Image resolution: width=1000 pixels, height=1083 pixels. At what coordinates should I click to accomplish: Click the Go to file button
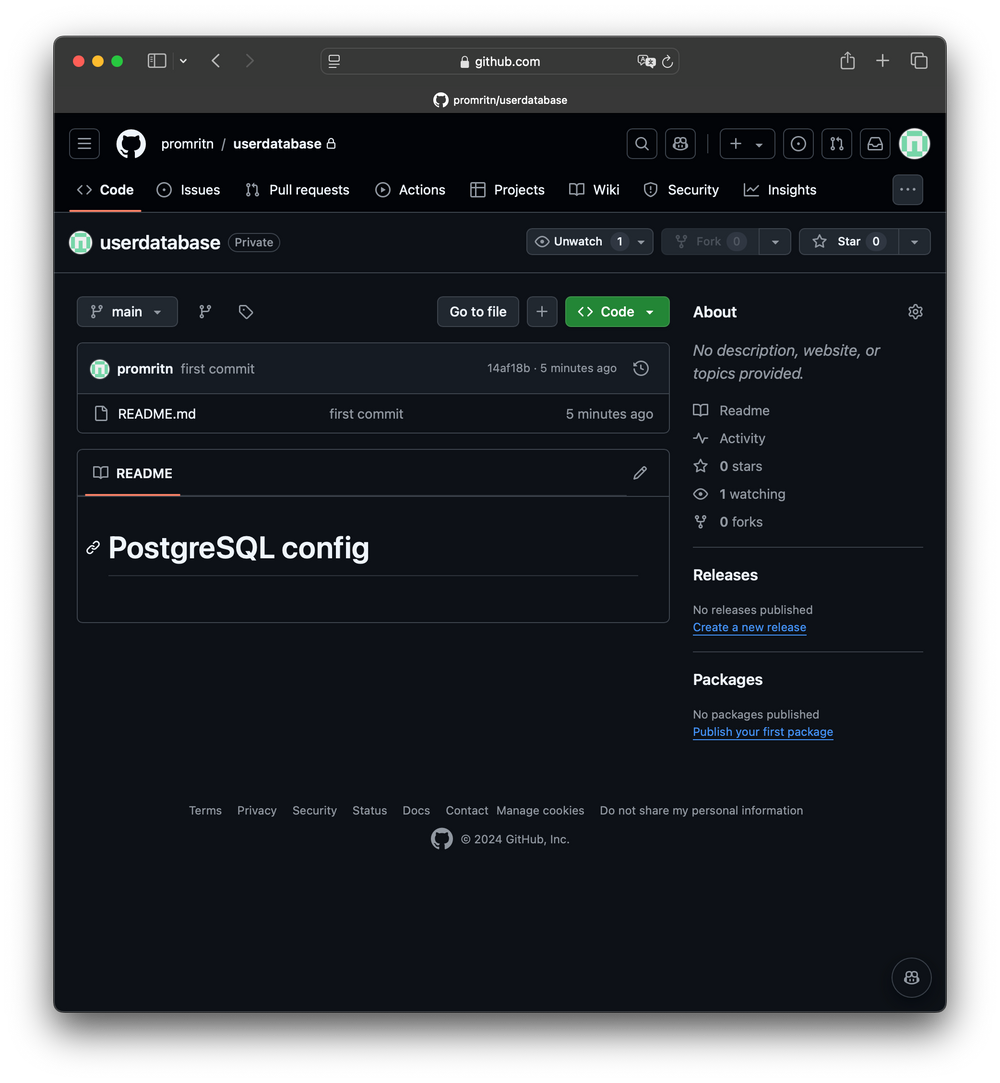[x=478, y=312]
